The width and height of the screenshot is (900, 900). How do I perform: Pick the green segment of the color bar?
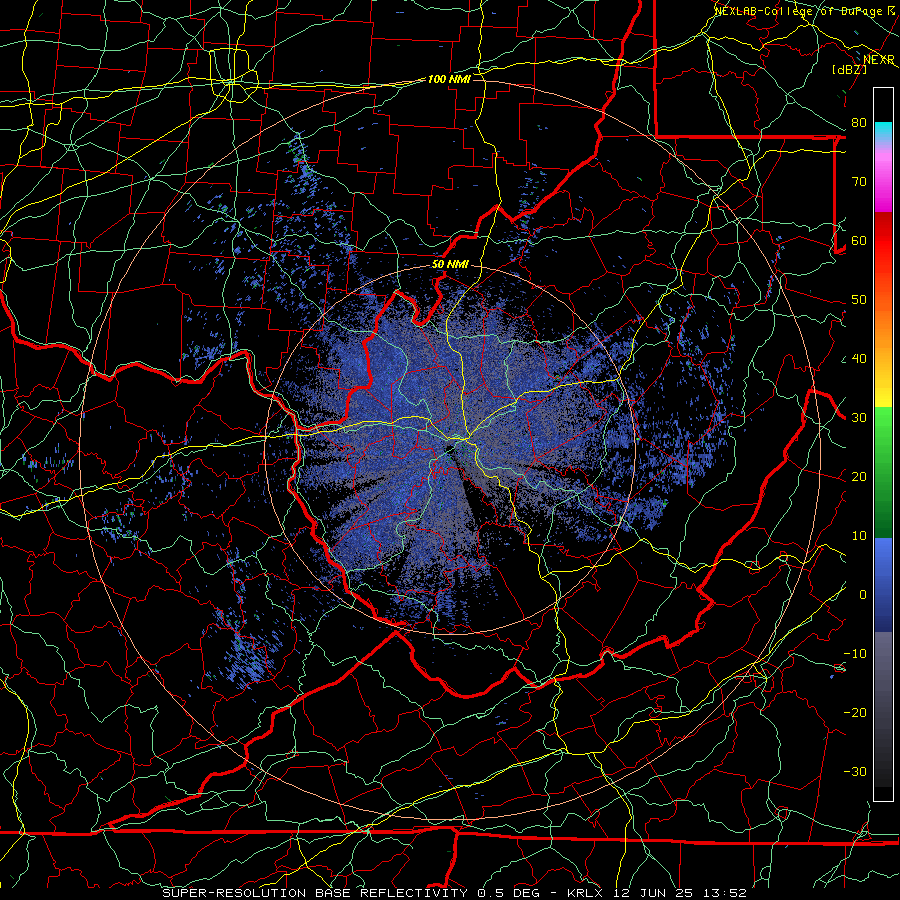(x=883, y=472)
